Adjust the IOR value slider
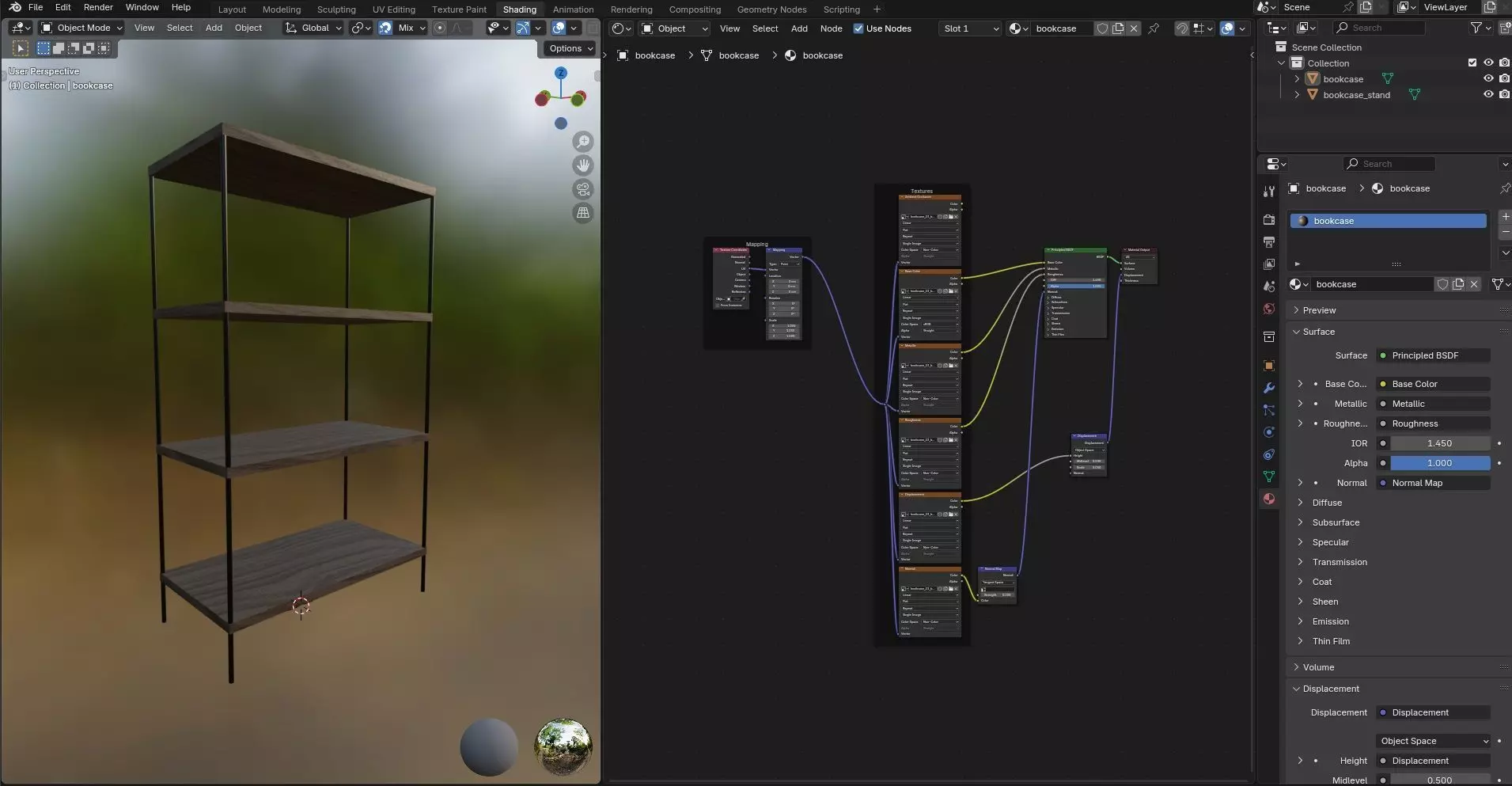Viewport: 1512px width, 786px height. [1440, 443]
